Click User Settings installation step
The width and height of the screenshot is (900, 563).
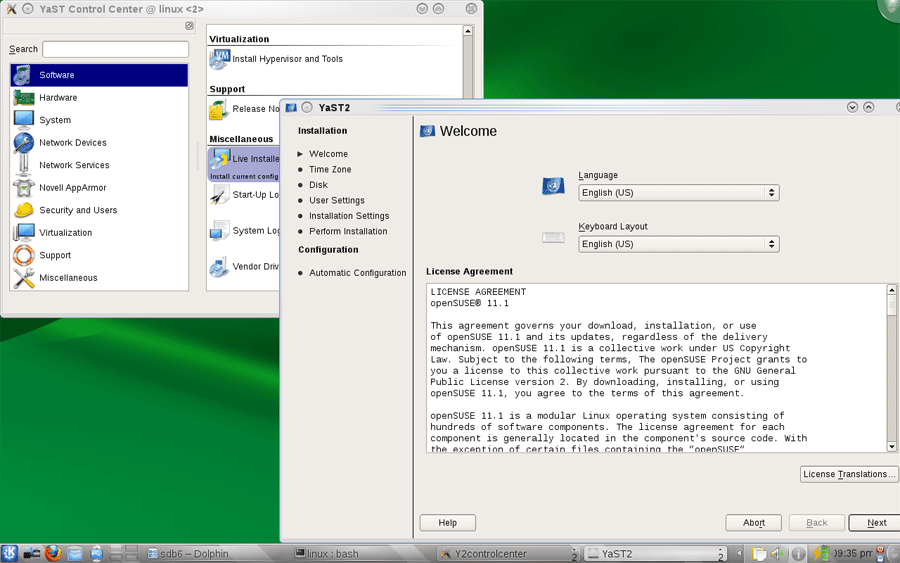(337, 200)
